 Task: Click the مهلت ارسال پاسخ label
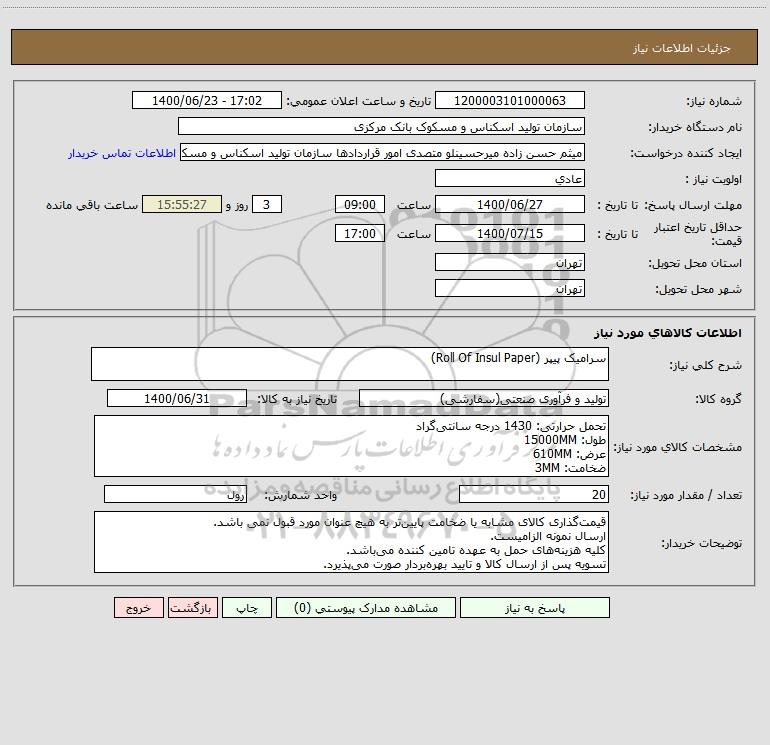coord(693,205)
